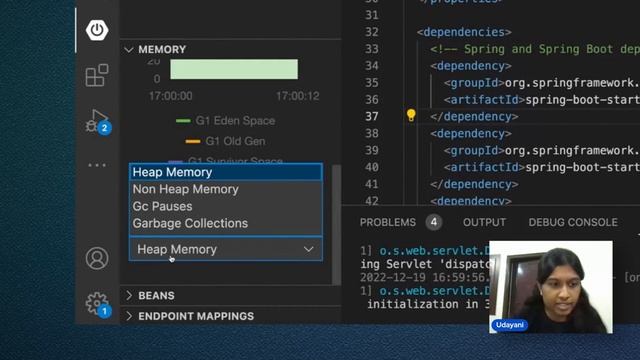Screen dimensions: 640x360
Task: Select Garbage Collections option
Action: coord(226,224)
